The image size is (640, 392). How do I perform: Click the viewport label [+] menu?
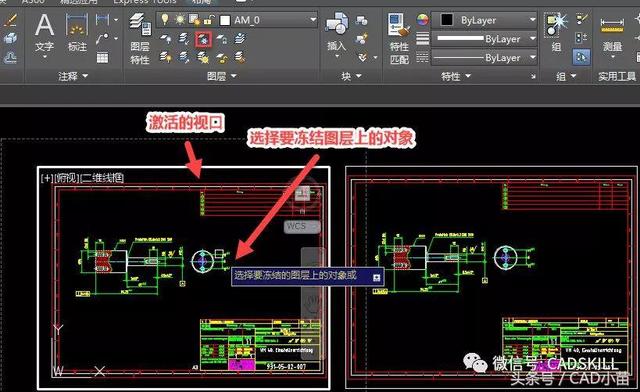47,178
